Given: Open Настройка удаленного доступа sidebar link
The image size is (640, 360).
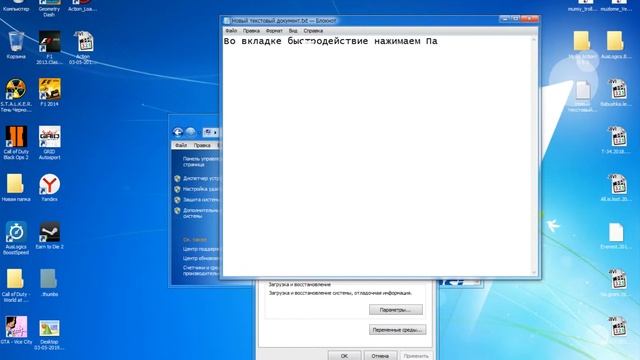Looking at the screenshot, I should point(201,189).
